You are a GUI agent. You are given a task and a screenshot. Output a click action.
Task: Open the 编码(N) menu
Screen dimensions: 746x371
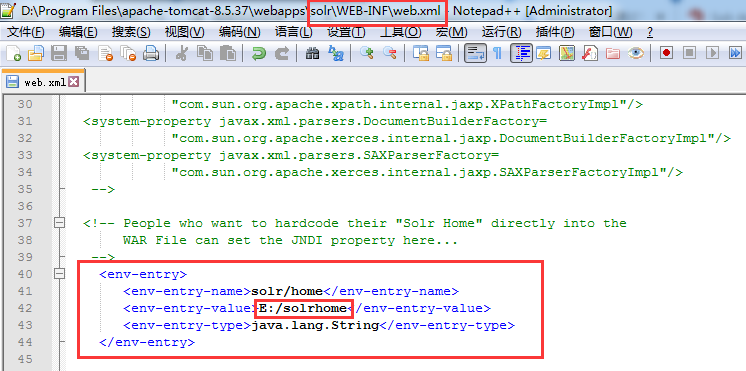[239, 32]
